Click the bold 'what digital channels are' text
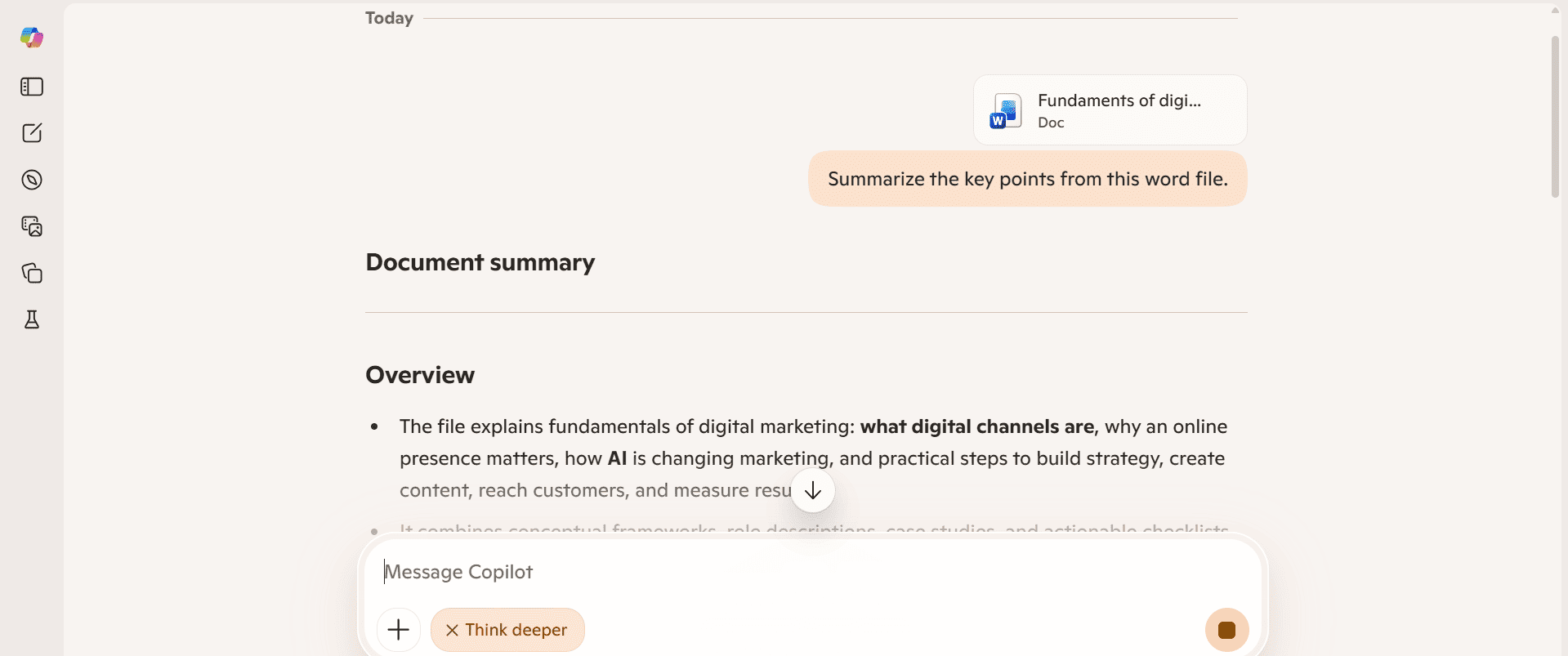 (976, 426)
